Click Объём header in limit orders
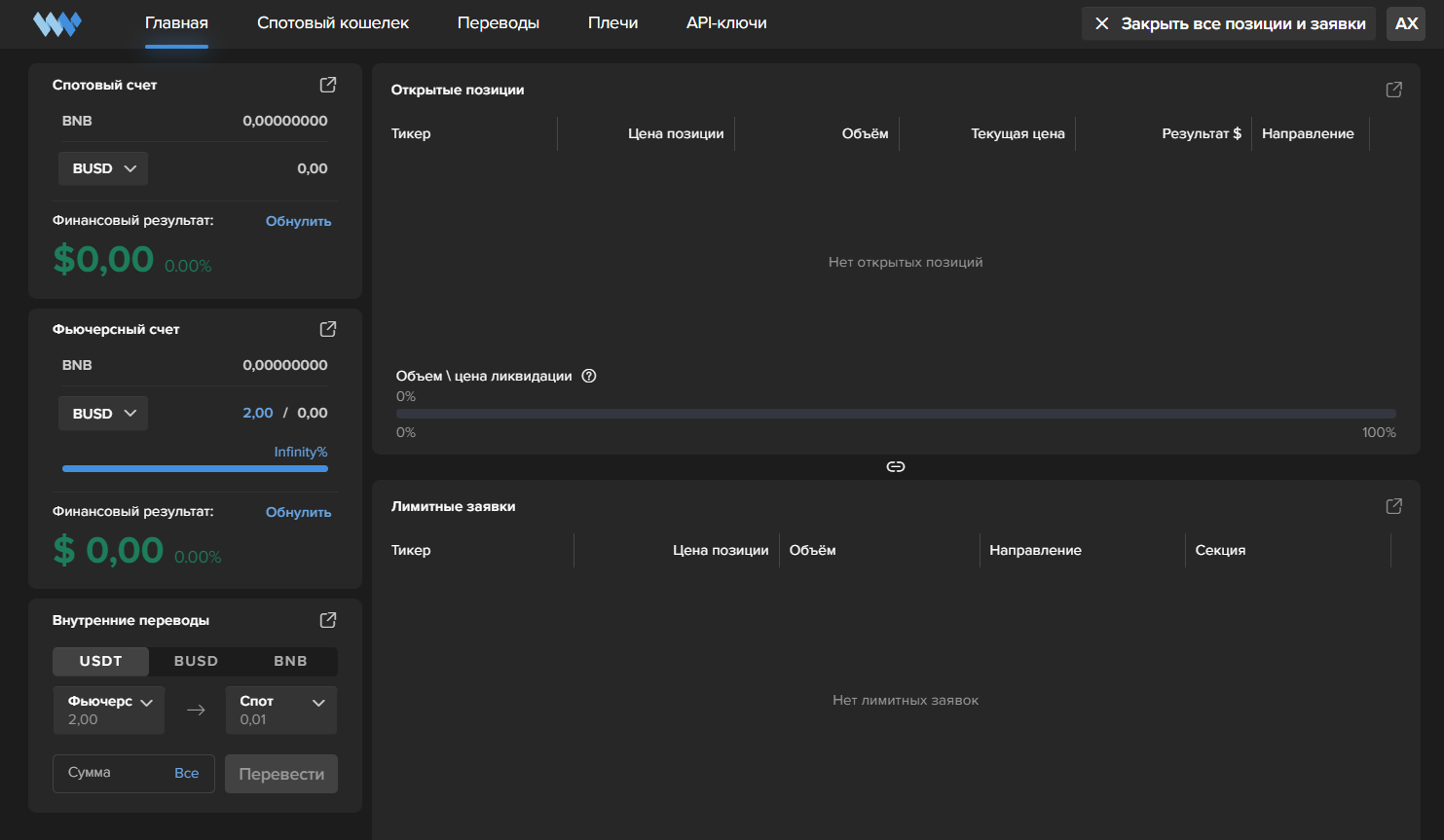 pos(813,550)
